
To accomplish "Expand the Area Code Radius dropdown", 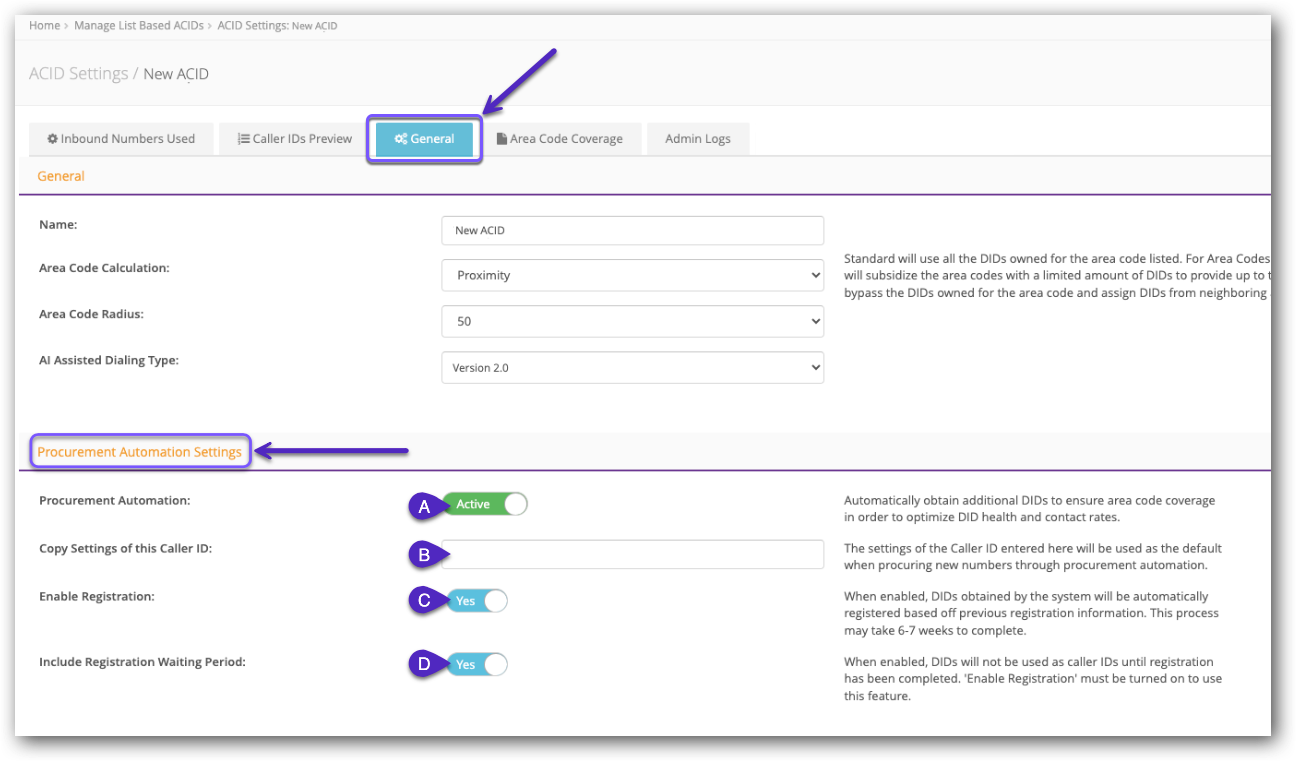I will pyautogui.click(x=632, y=321).
